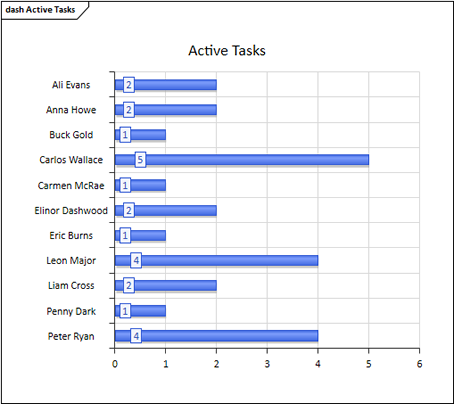Click the Carlos Wallace value label 5
The image size is (454, 404).
[x=140, y=160]
